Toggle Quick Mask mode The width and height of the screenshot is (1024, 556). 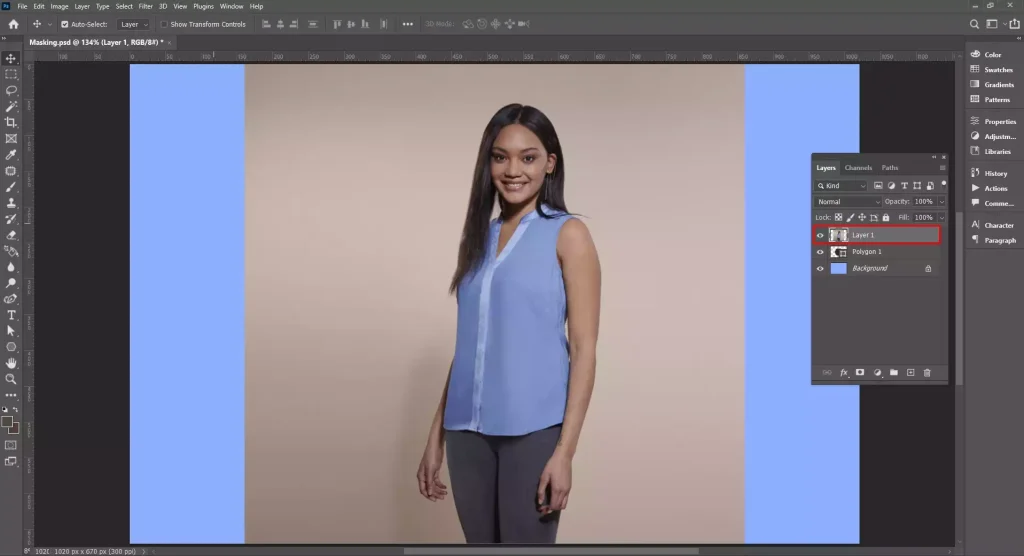(x=11, y=446)
